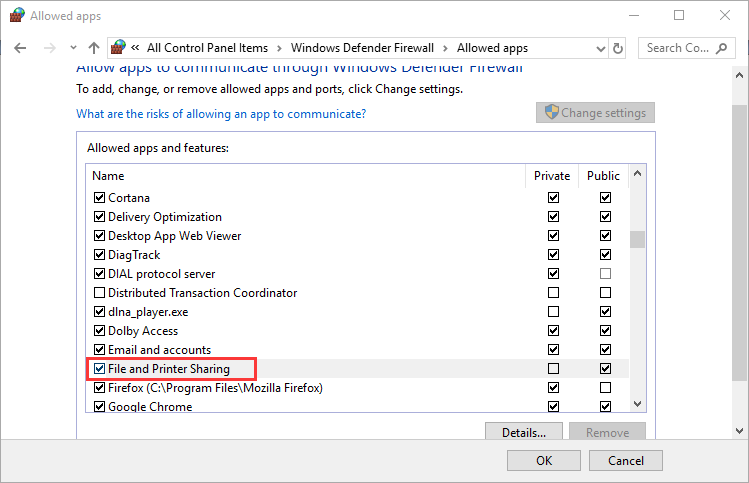Click the Change settings button

pos(595,113)
